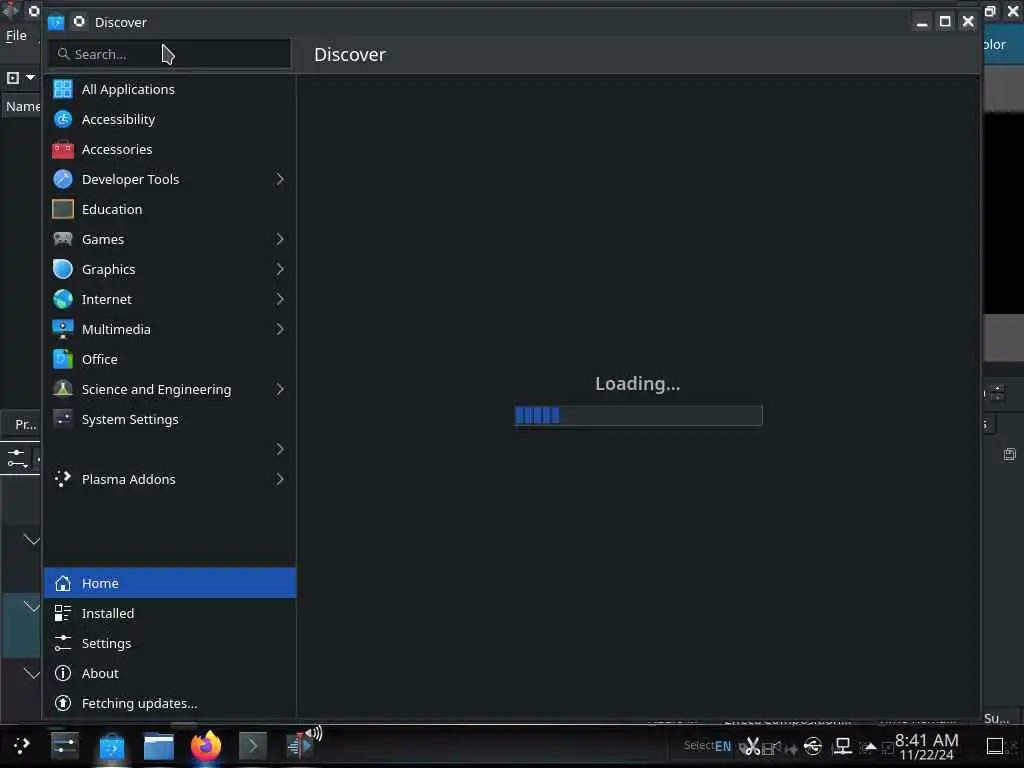
Task: Select the Games gamepad icon
Action: 63,239
